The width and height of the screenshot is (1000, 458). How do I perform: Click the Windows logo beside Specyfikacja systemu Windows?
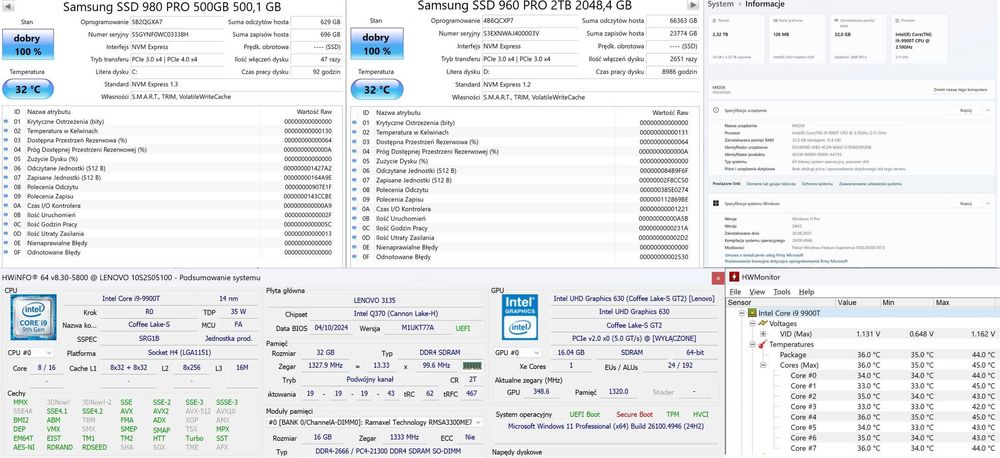[x=716, y=203]
